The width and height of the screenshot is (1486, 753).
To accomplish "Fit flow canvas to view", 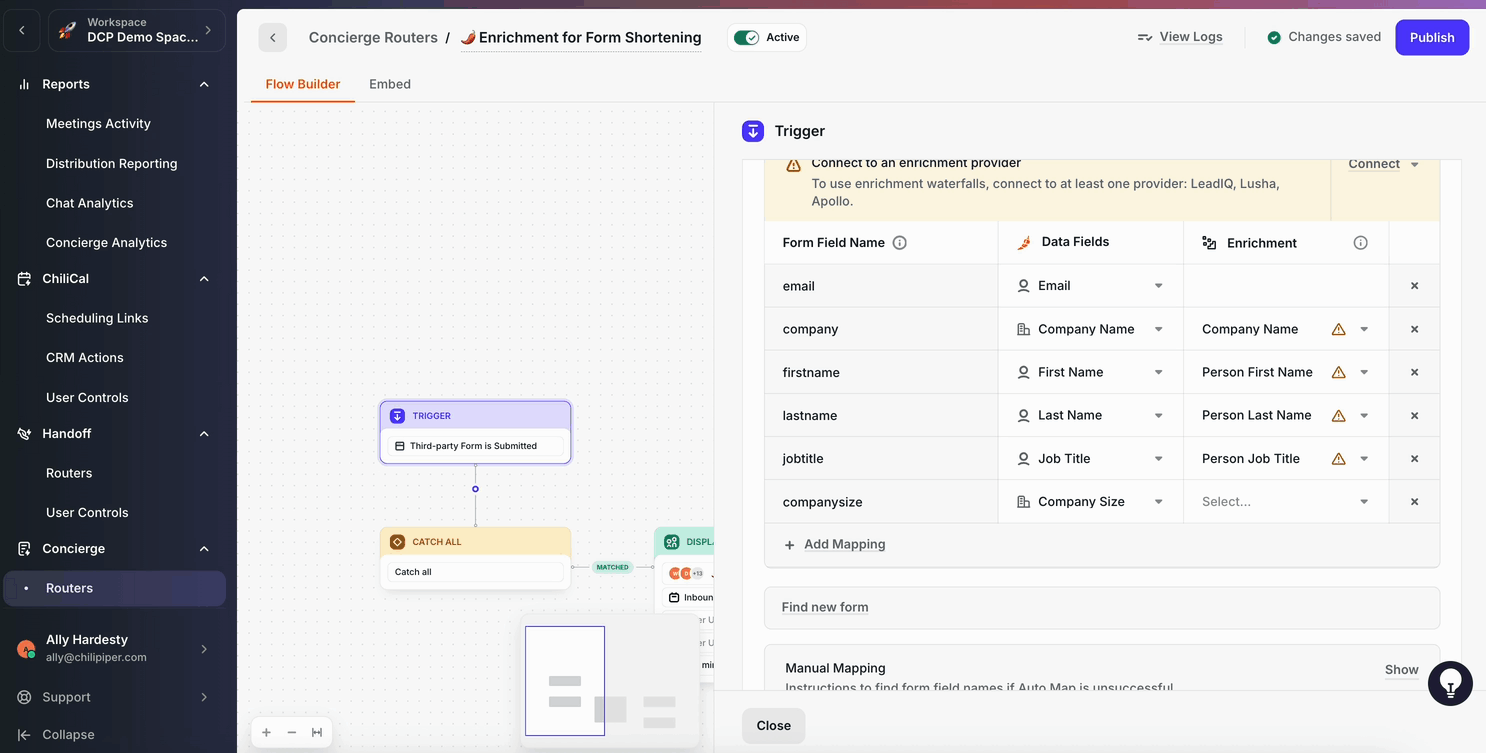I will (317, 732).
